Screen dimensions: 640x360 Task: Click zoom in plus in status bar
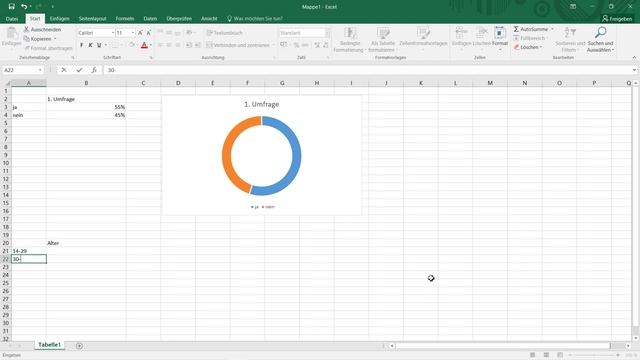[x=618, y=355]
